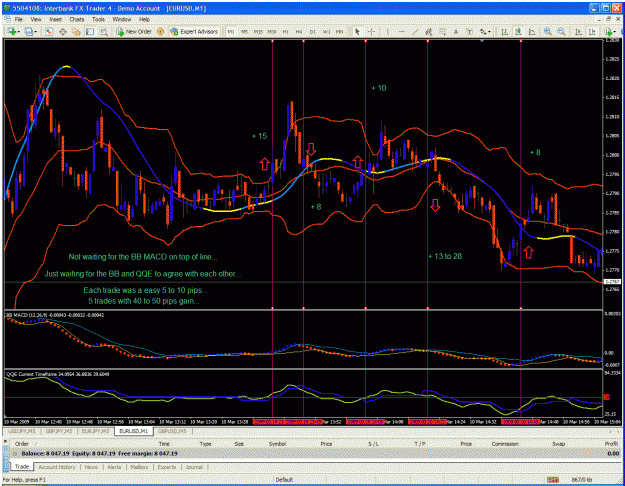This screenshot has width=625, height=486.
Task: Close the Terminal panel with X
Action: coord(5,441)
